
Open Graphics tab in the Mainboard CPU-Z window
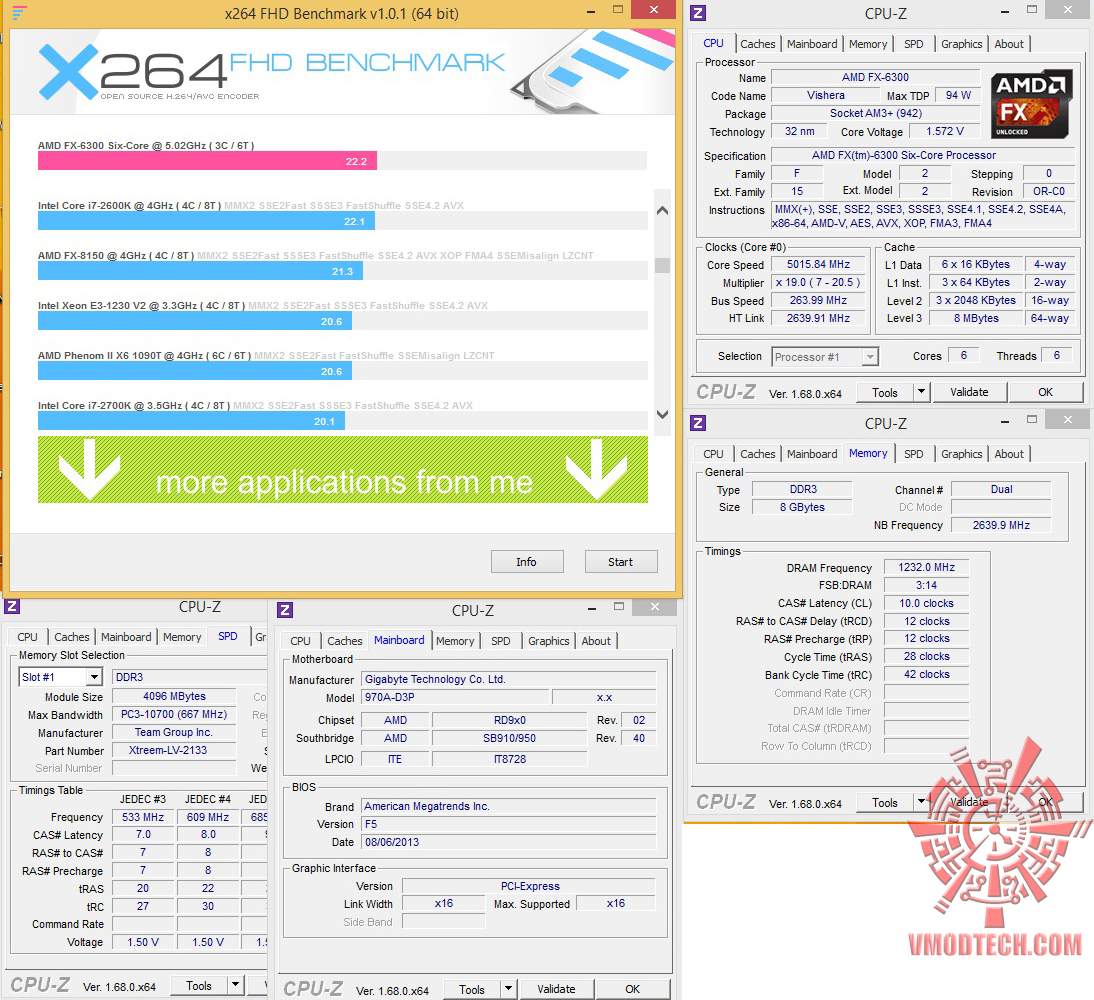point(548,641)
